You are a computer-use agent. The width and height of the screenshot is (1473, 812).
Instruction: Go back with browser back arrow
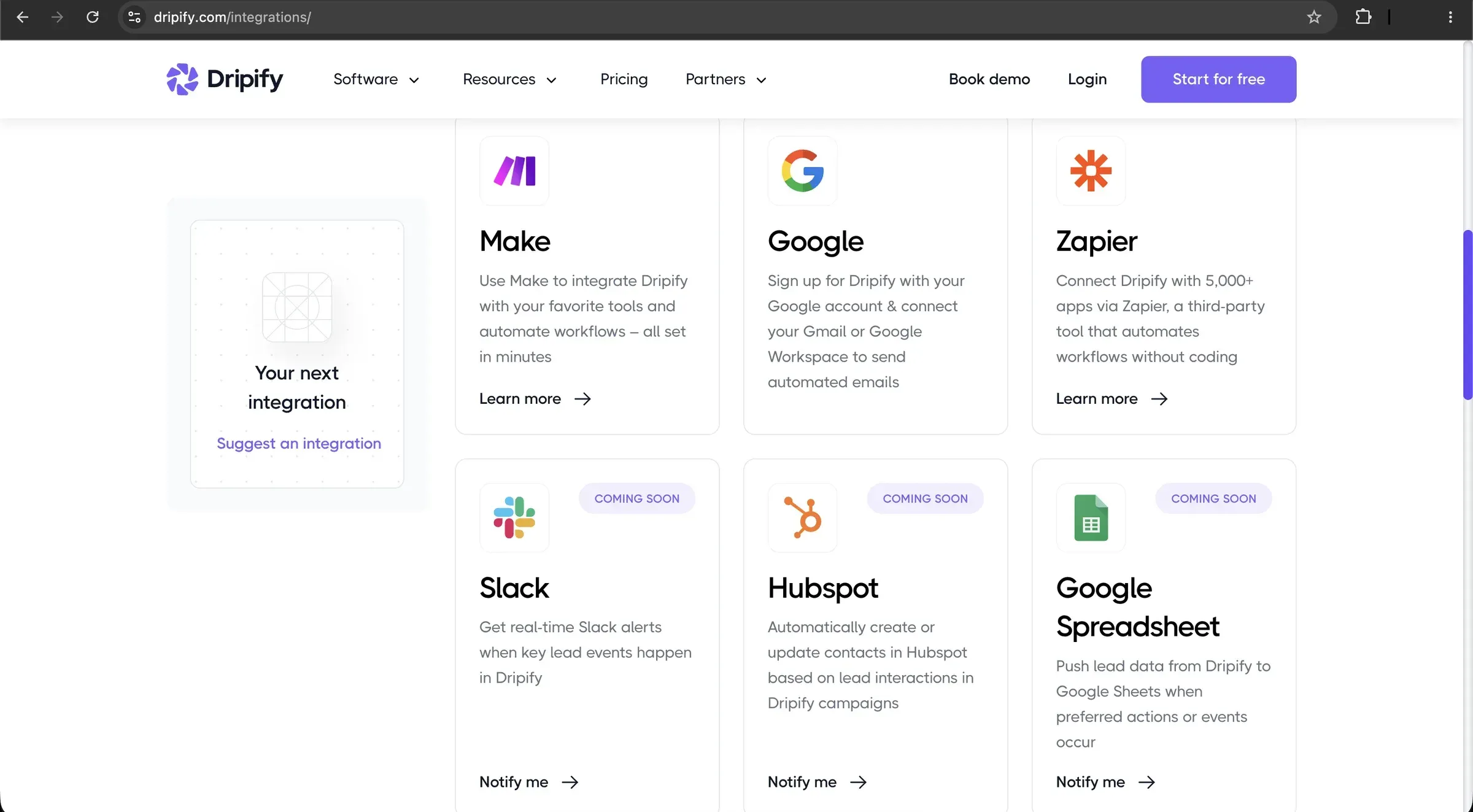click(23, 17)
